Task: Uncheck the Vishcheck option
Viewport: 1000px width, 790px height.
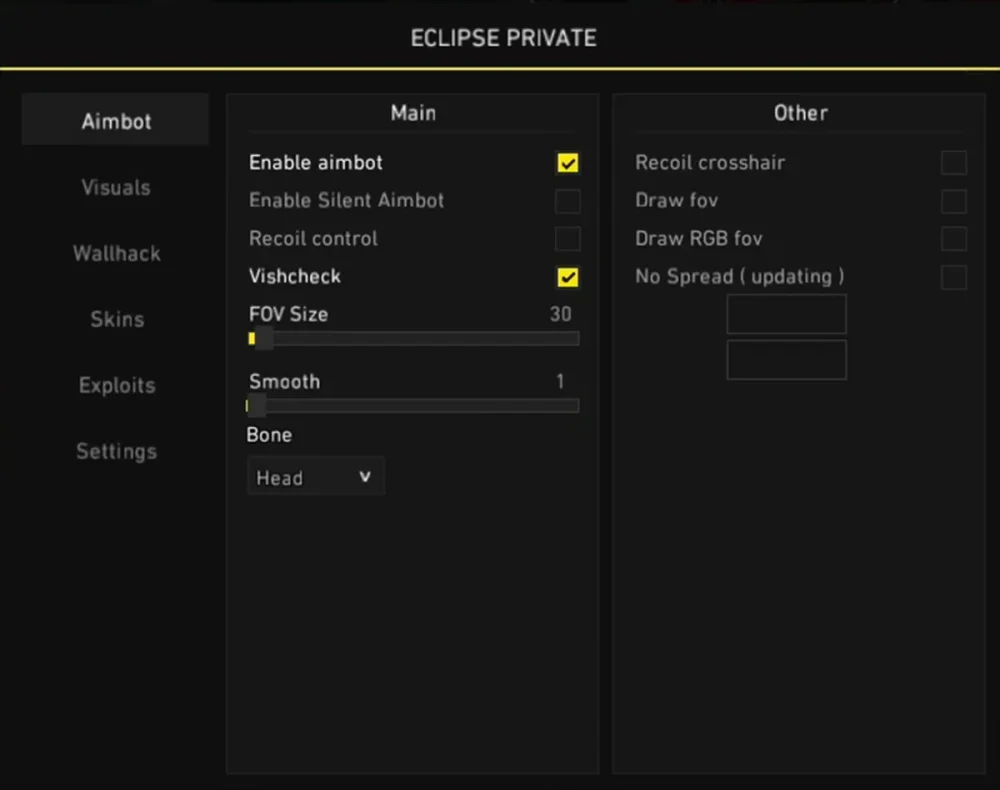Action: [567, 277]
